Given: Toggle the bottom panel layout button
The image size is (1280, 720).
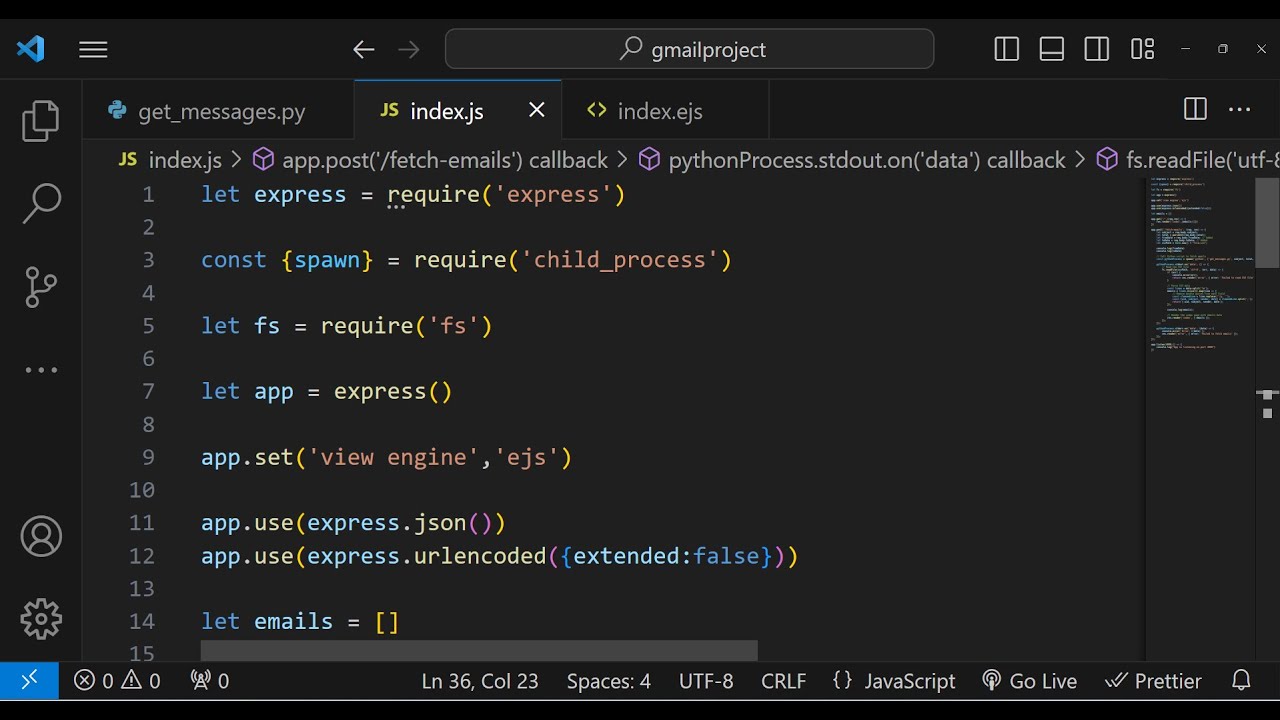Looking at the screenshot, I should coord(1052,49).
